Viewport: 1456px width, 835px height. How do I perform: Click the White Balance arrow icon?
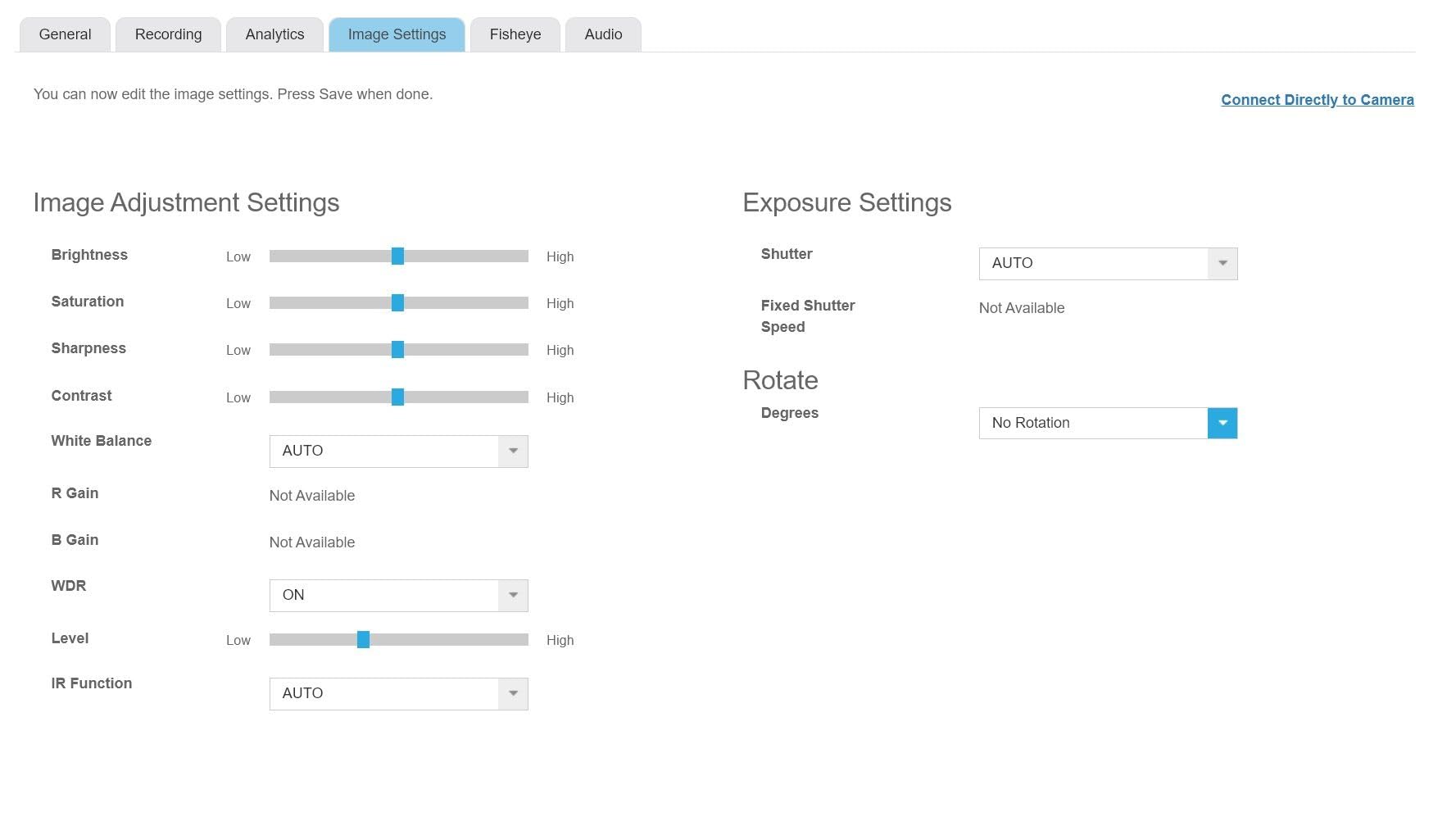tap(513, 452)
